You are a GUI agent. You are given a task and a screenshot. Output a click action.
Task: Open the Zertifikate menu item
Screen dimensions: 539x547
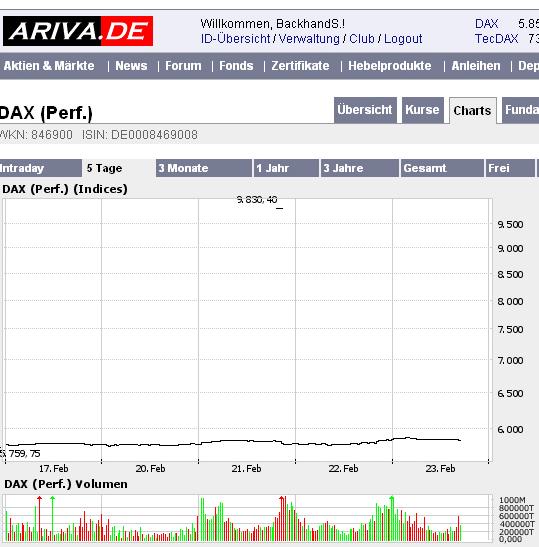(300, 66)
